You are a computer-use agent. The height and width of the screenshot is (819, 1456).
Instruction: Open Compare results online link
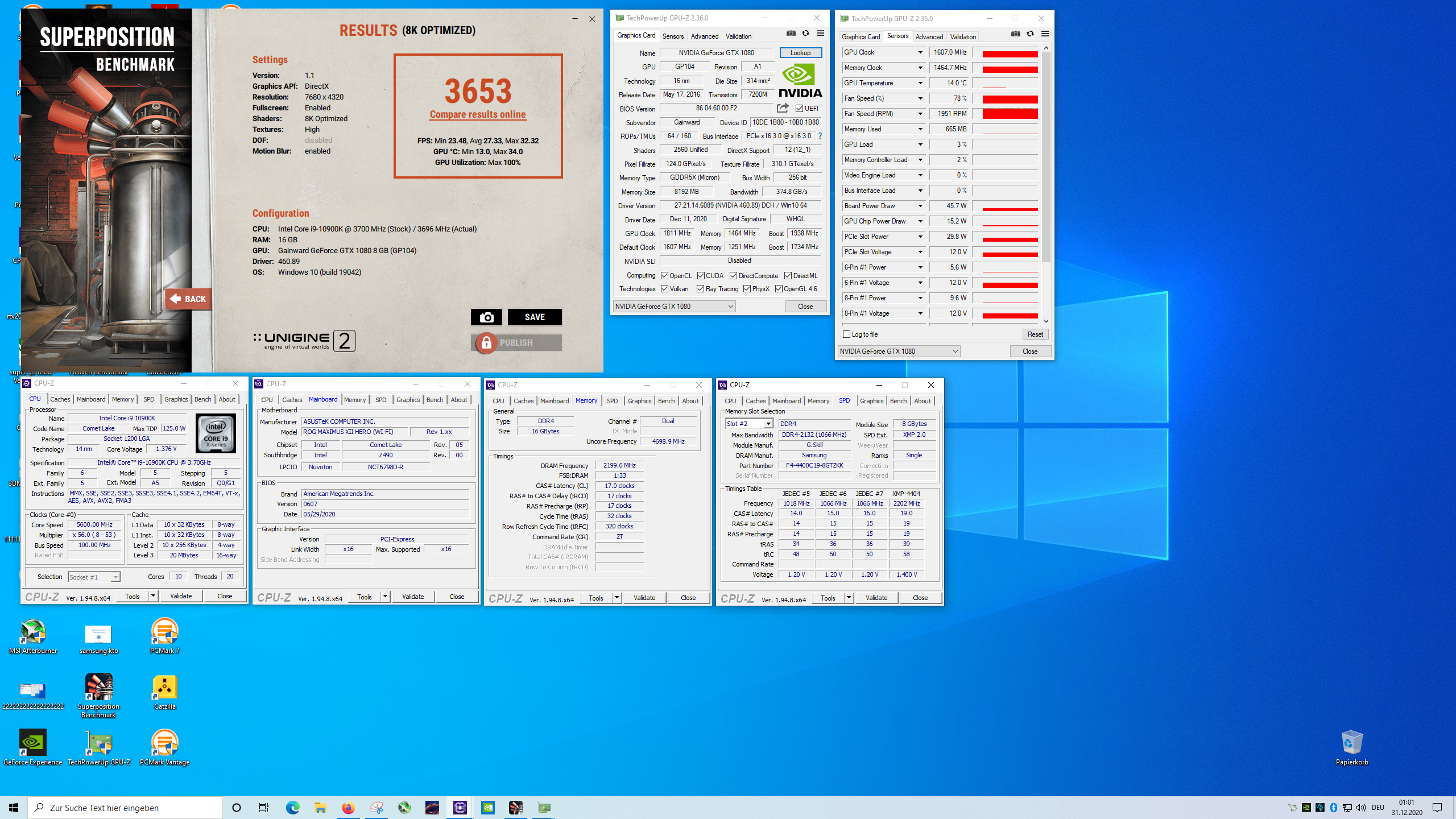point(478,114)
